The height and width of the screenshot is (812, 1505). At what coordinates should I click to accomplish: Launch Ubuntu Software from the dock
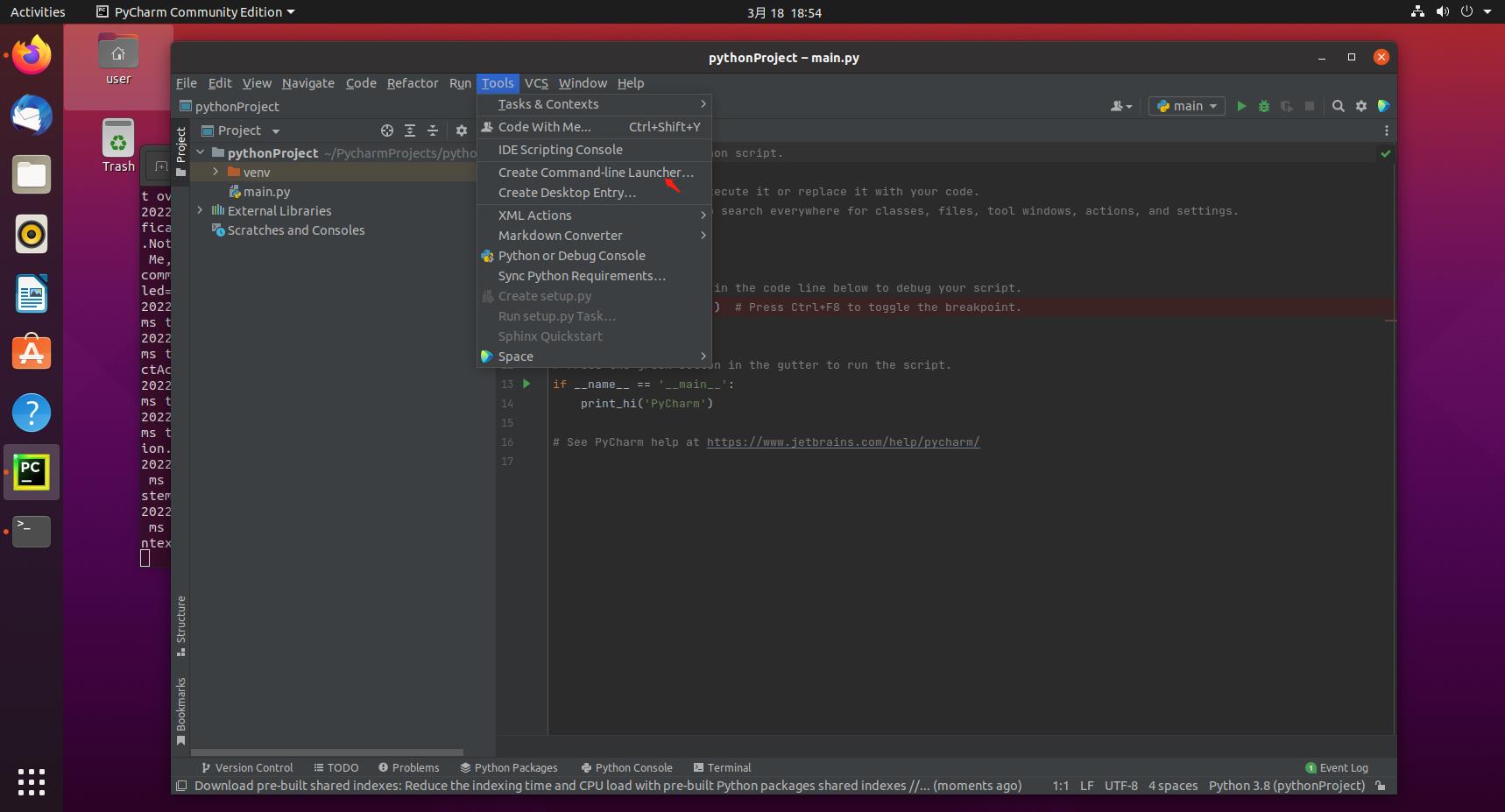click(x=32, y=353)
